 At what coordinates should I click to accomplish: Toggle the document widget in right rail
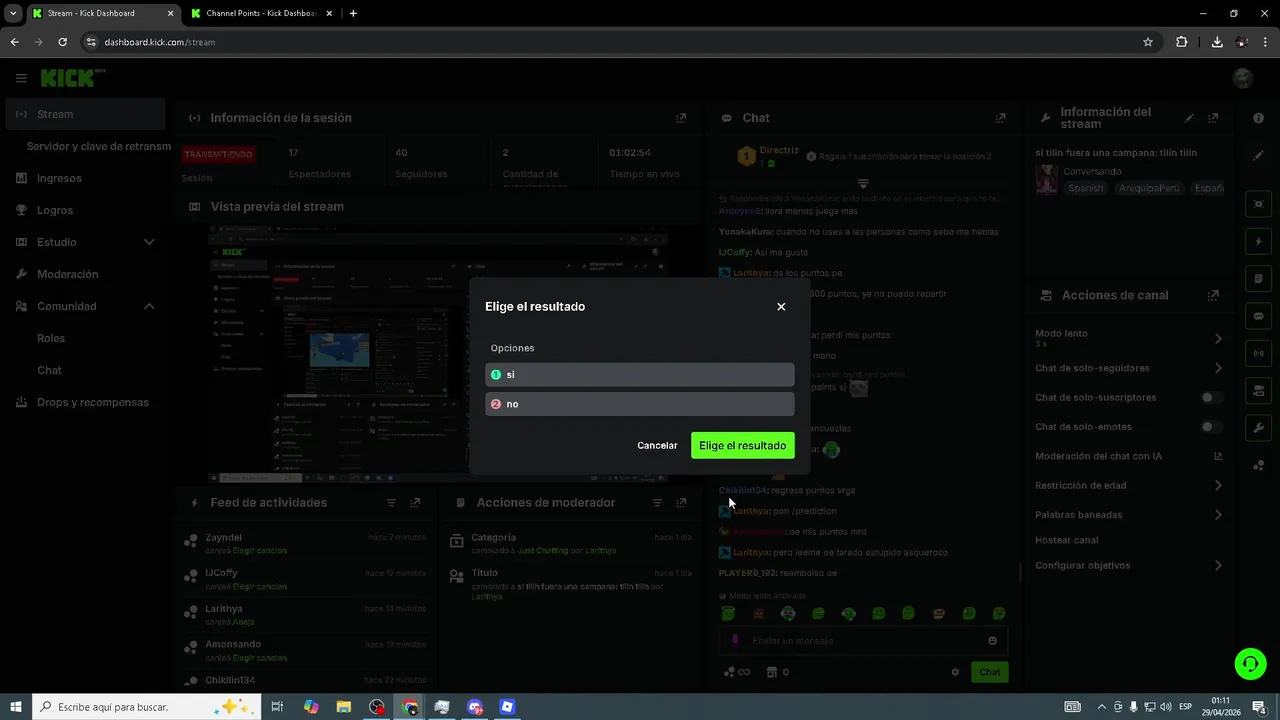[x=1259, y=278]
